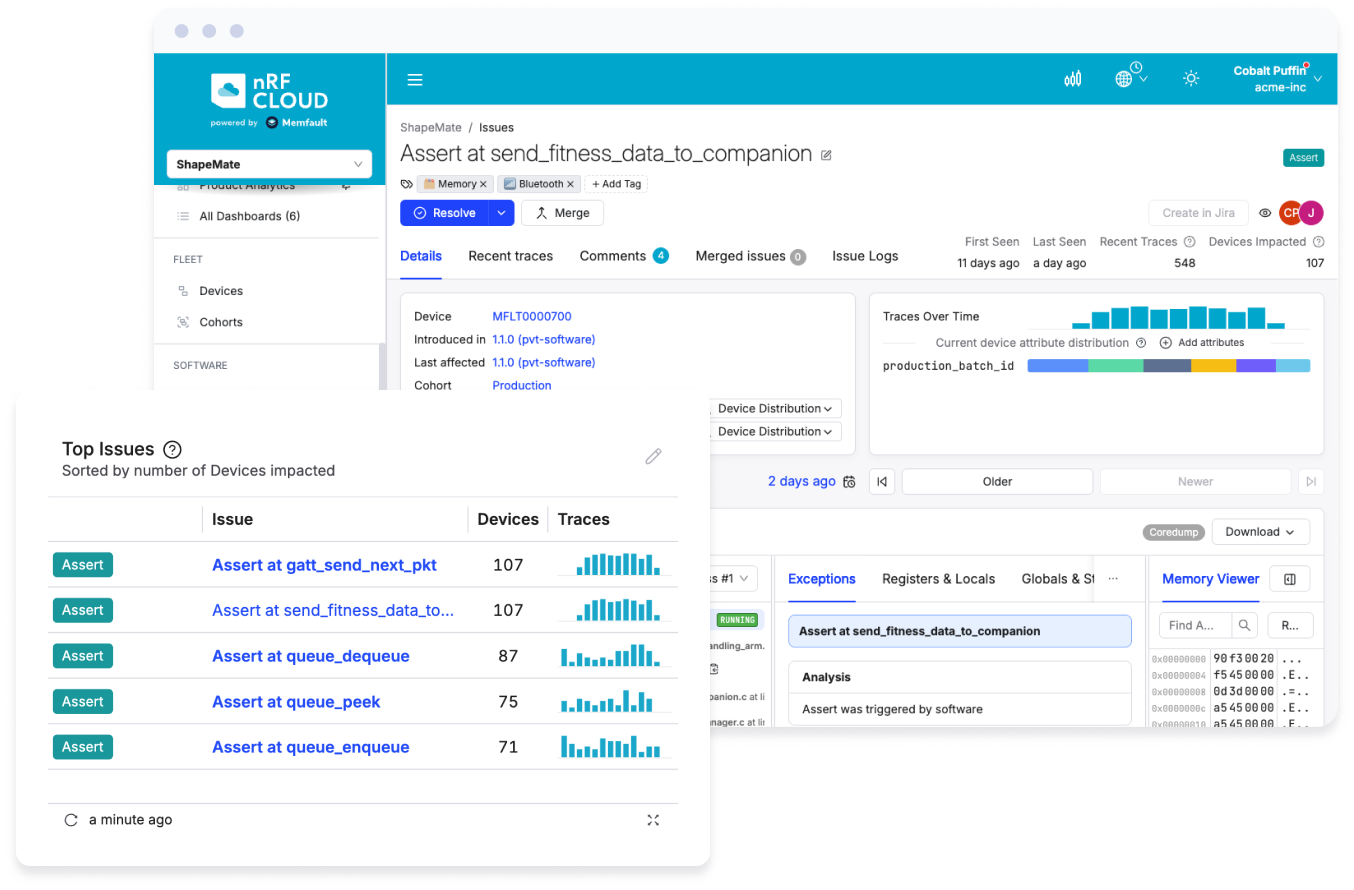Expand the Download dropdown
Image resolution: width=1354 pixels, height=890 pixels.
coord(1260,532)
